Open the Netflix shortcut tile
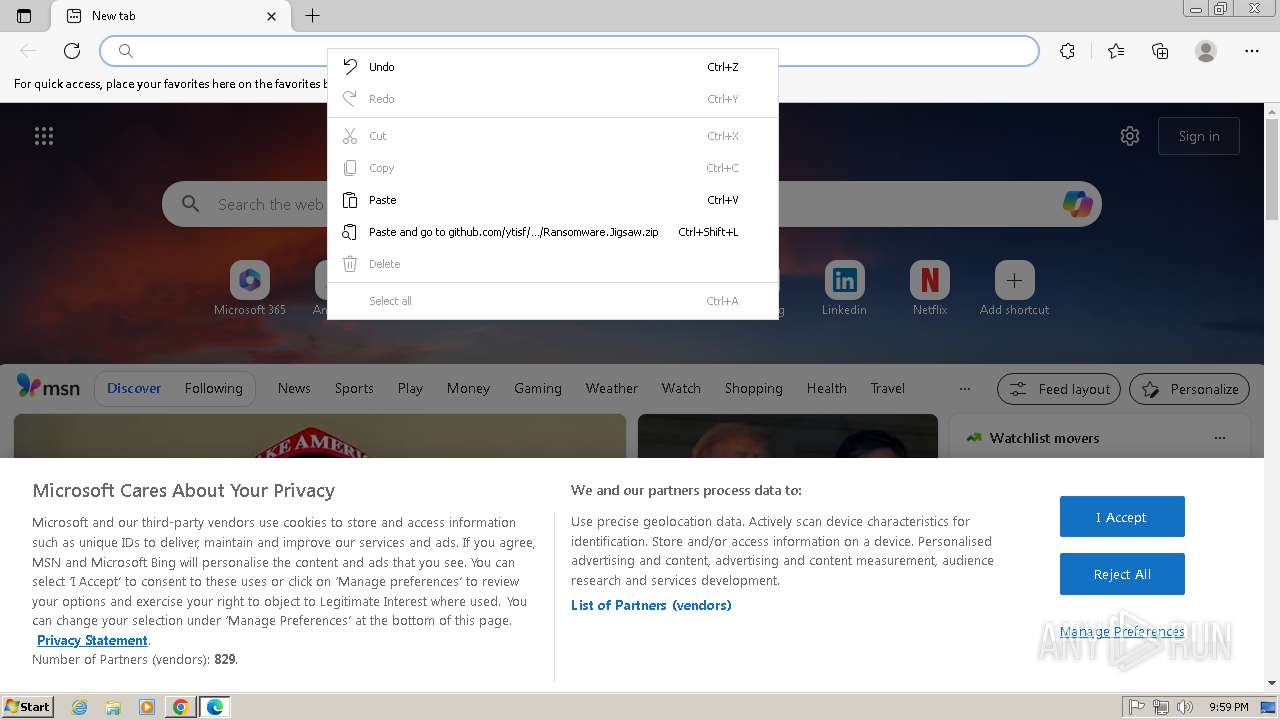The image size is (1280, 720). click(x=930, y=288)
